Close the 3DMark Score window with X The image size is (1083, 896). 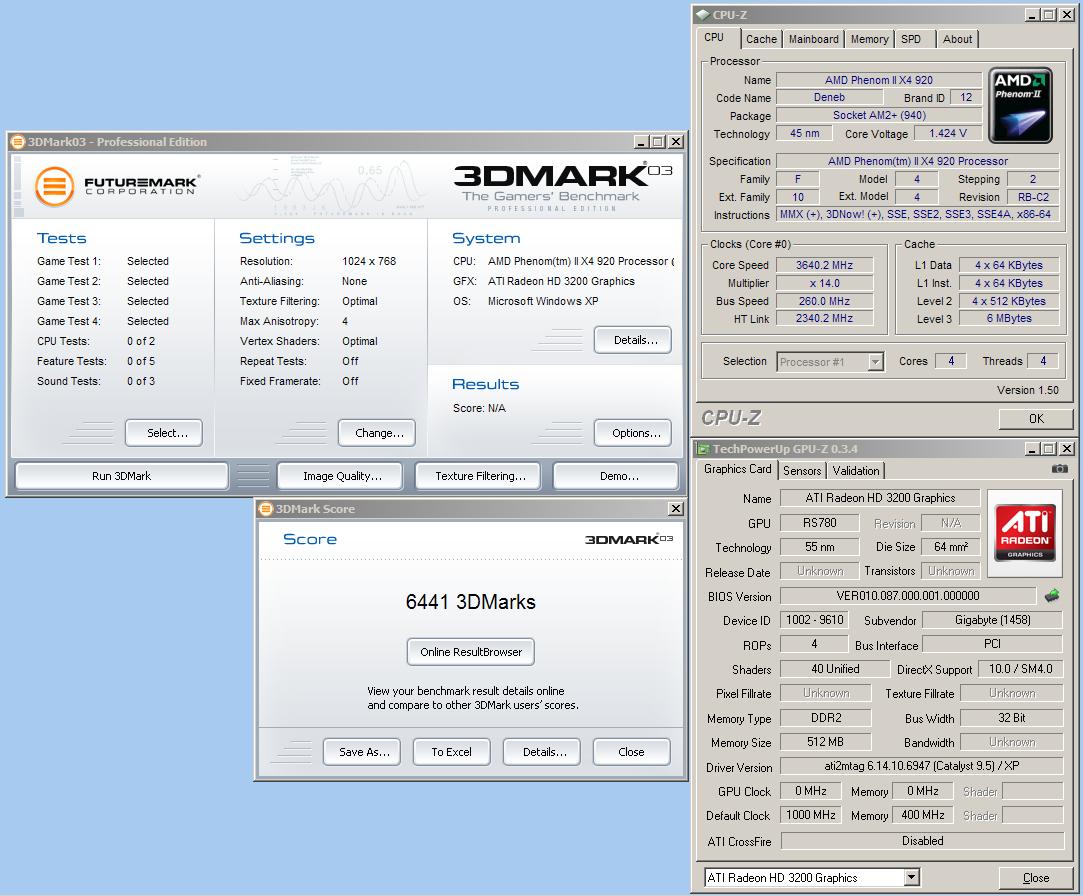[x=676, y=509]
